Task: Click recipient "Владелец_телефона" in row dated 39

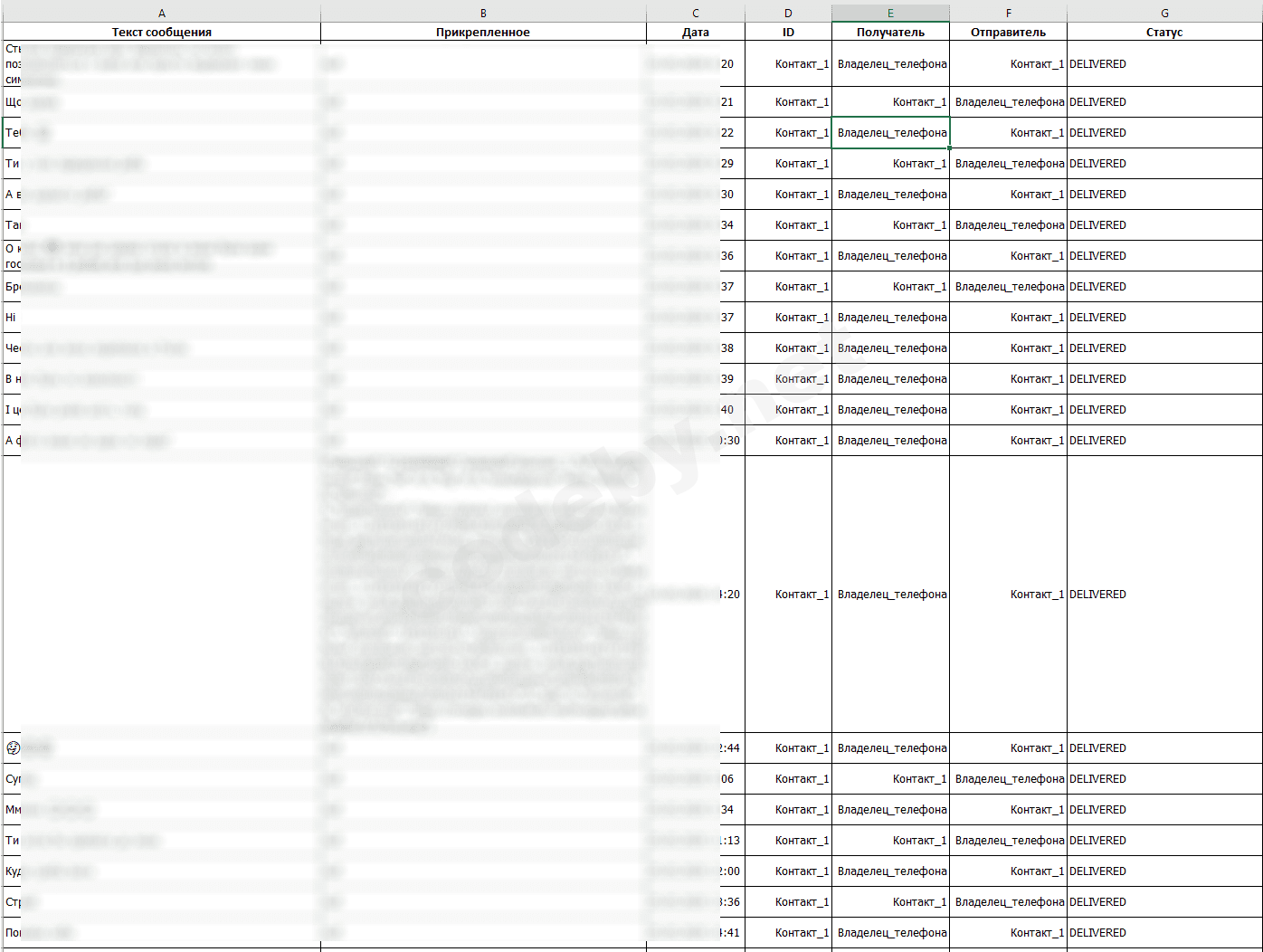Action: (x=892, y=379)
